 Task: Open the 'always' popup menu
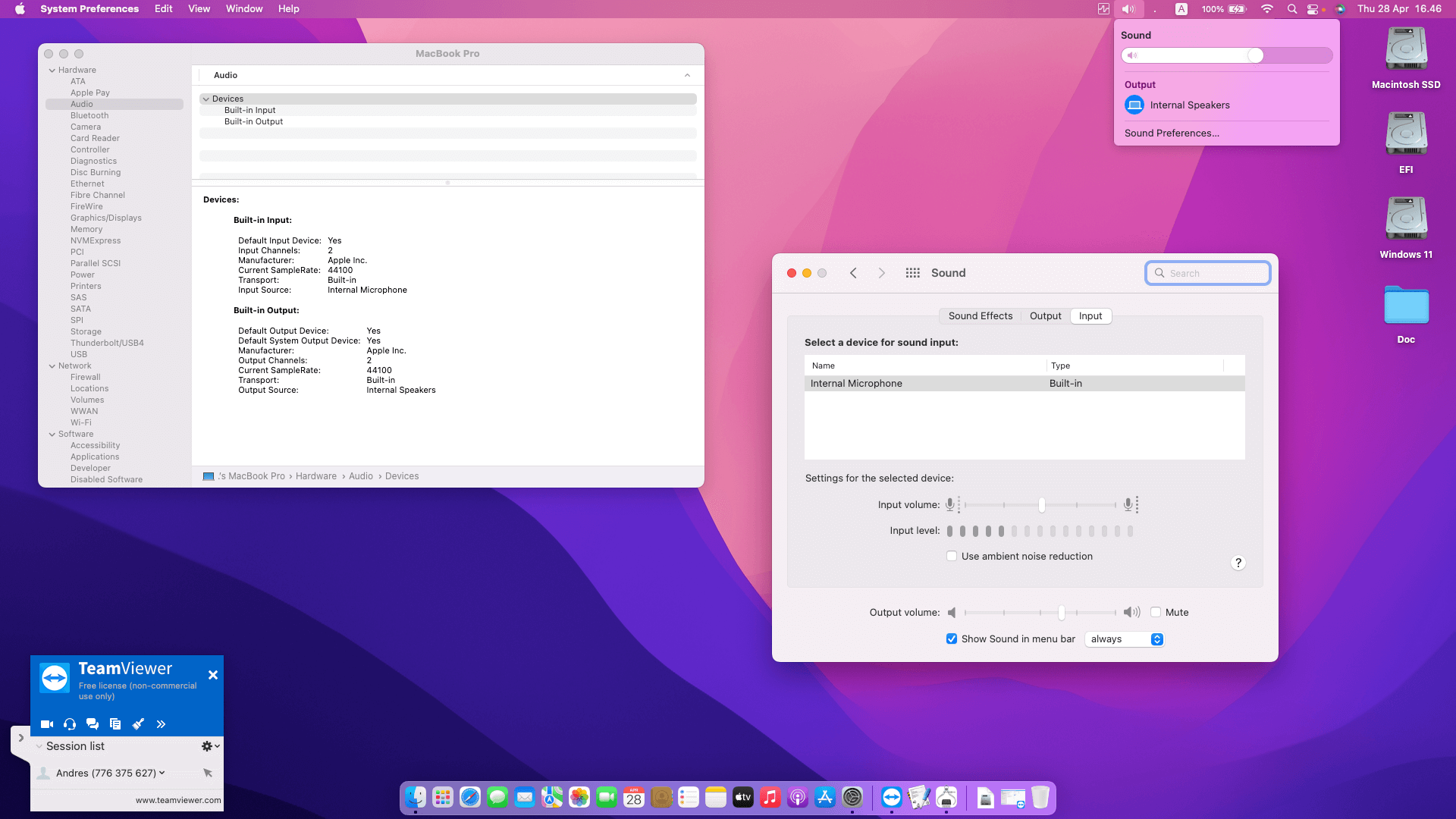(x=1125, y=639)
